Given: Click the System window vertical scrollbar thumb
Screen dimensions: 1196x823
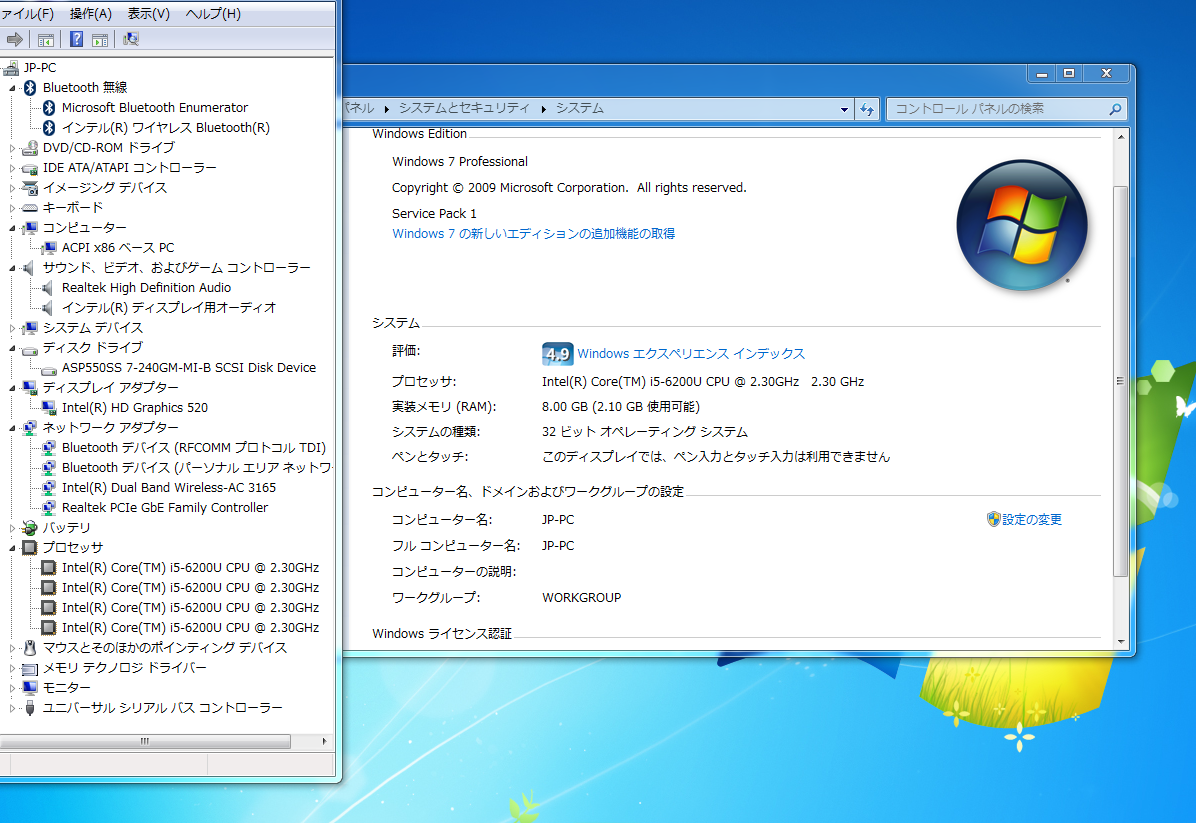Looking at the screenshot, I should tap(1120, 381).
